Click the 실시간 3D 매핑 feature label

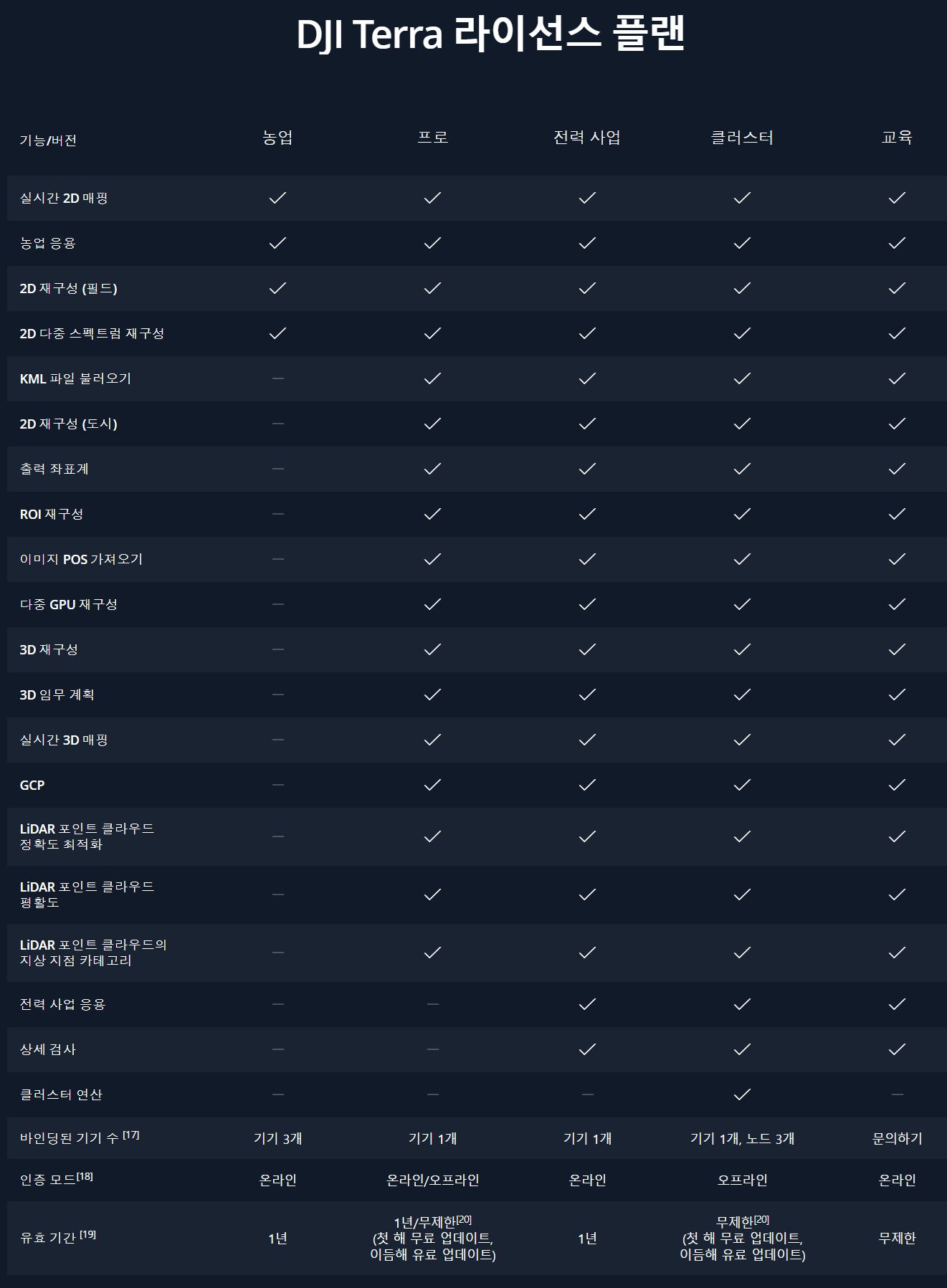(64, 740)
